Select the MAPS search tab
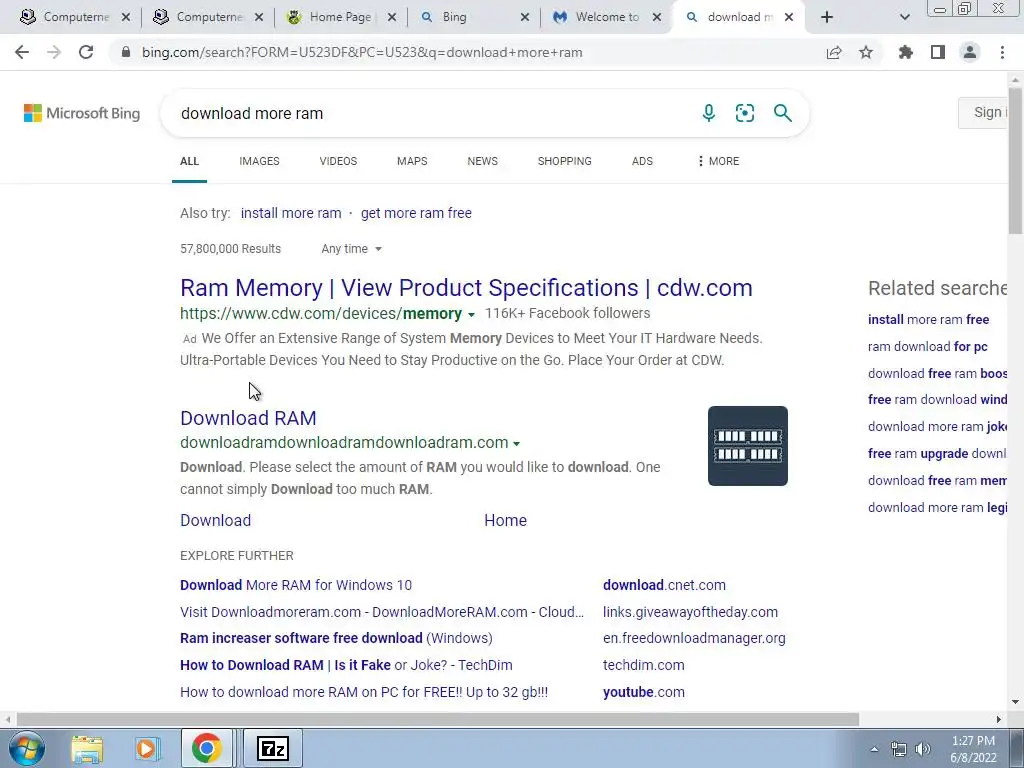This screenshot has height=768, width=1024. 412,161
